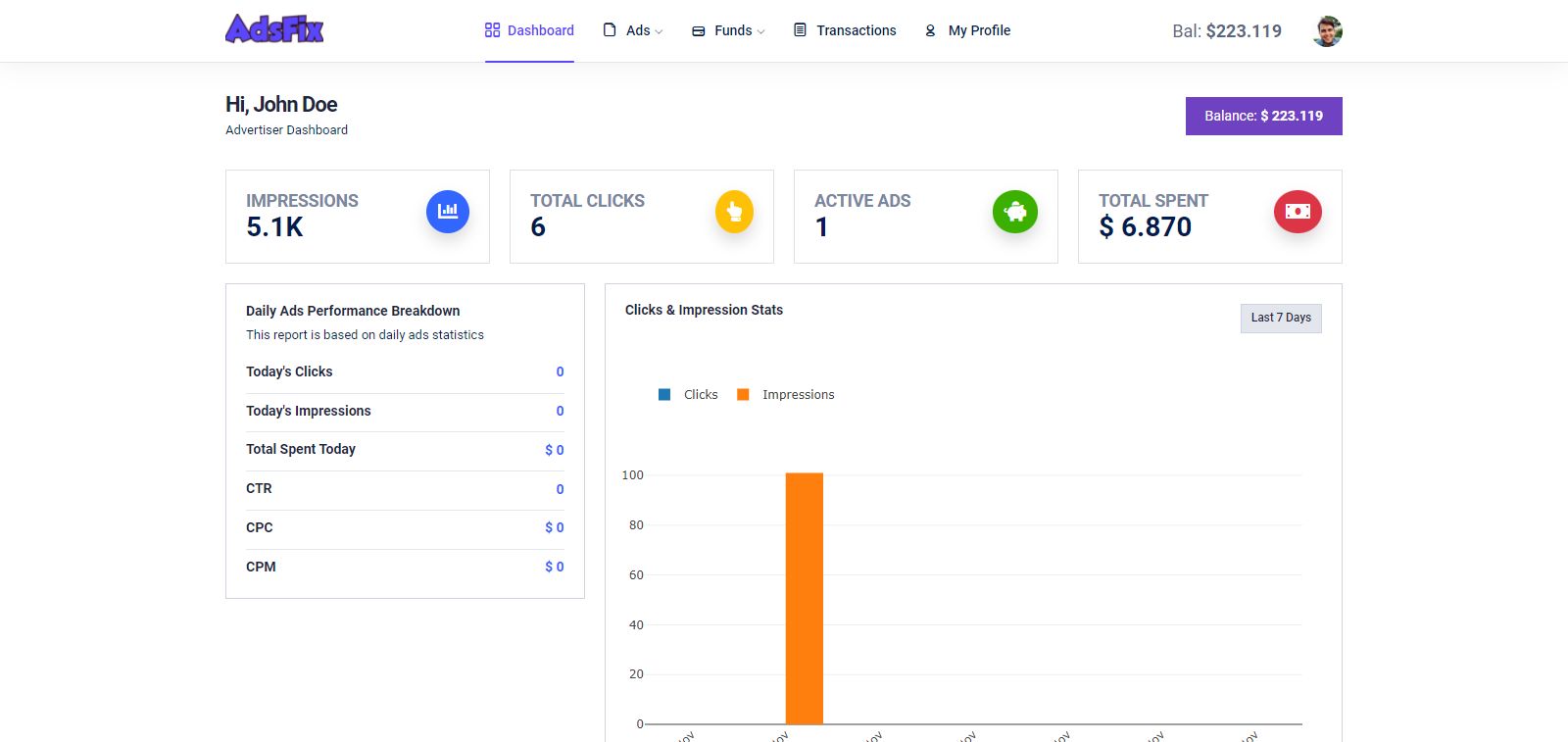Click the Bal: $223.119 header text

point(1227,31)
